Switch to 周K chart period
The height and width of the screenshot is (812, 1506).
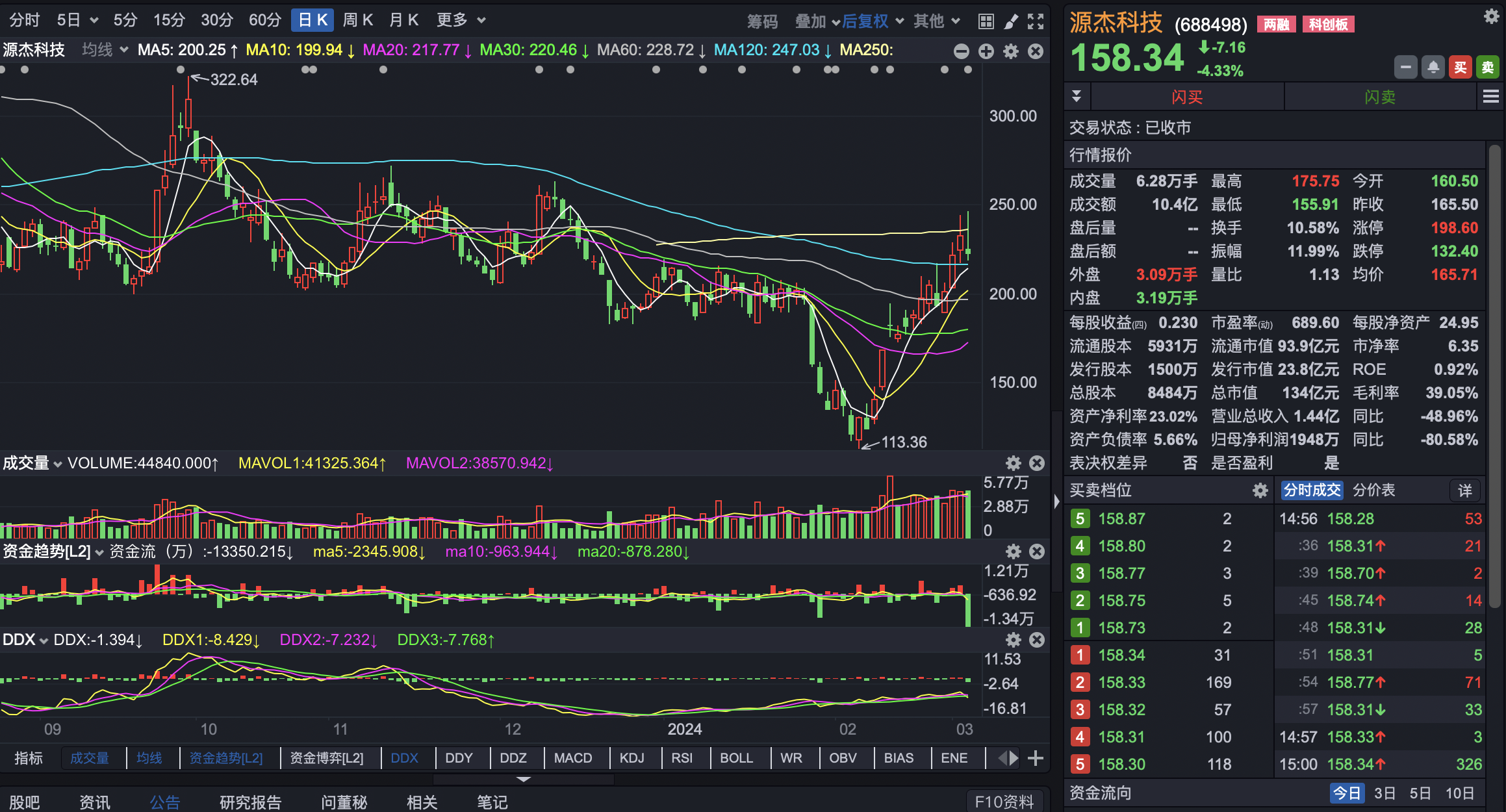[357, 20]
